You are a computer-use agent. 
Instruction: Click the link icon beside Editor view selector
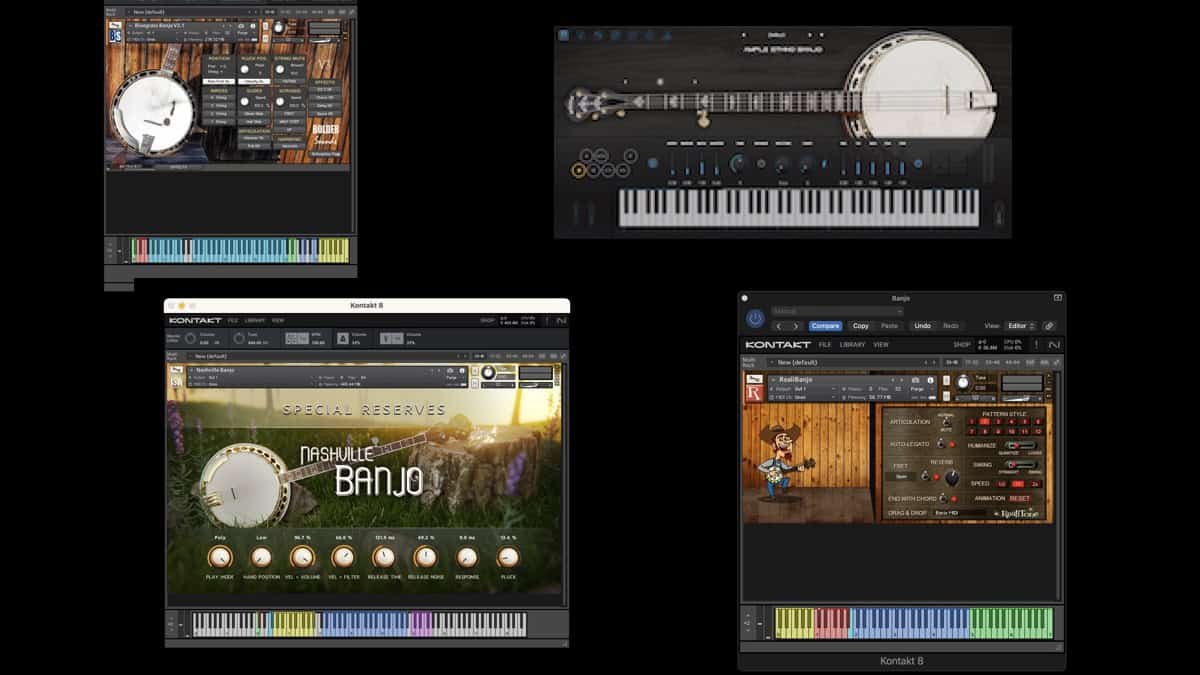1049,326
